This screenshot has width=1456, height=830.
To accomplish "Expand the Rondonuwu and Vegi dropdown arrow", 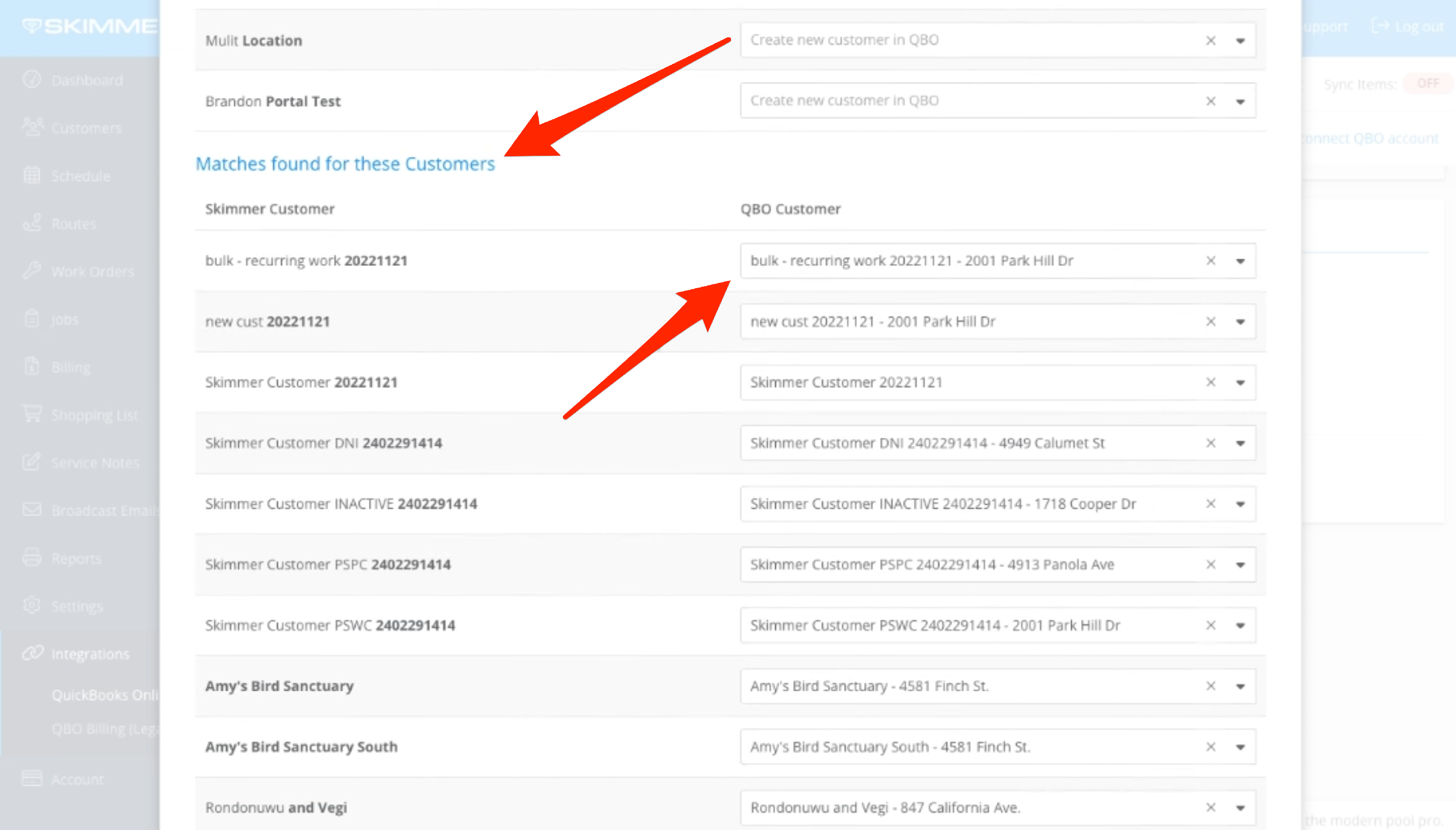I will (1240, 808).
